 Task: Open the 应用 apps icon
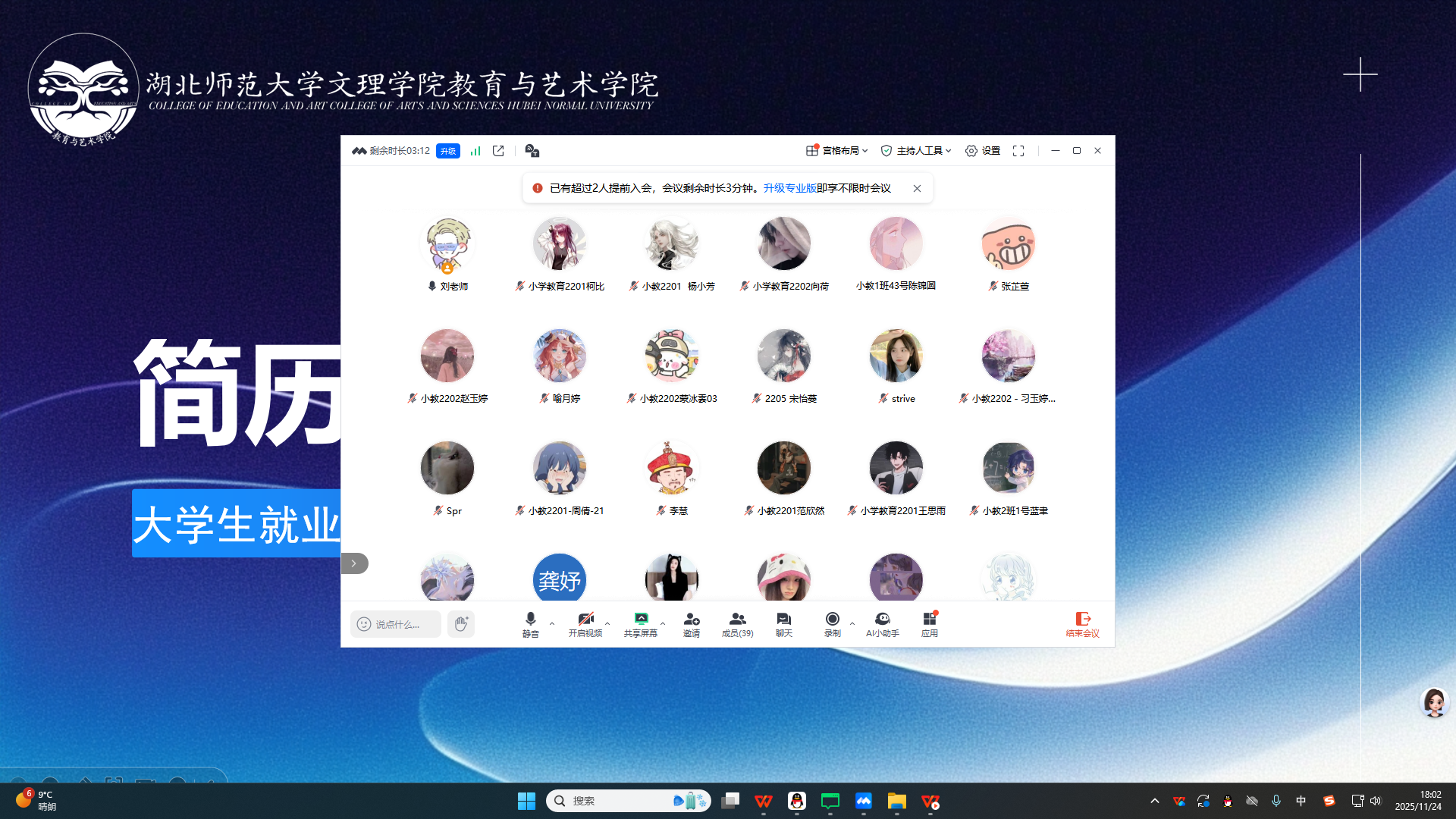tap(929, 623)
